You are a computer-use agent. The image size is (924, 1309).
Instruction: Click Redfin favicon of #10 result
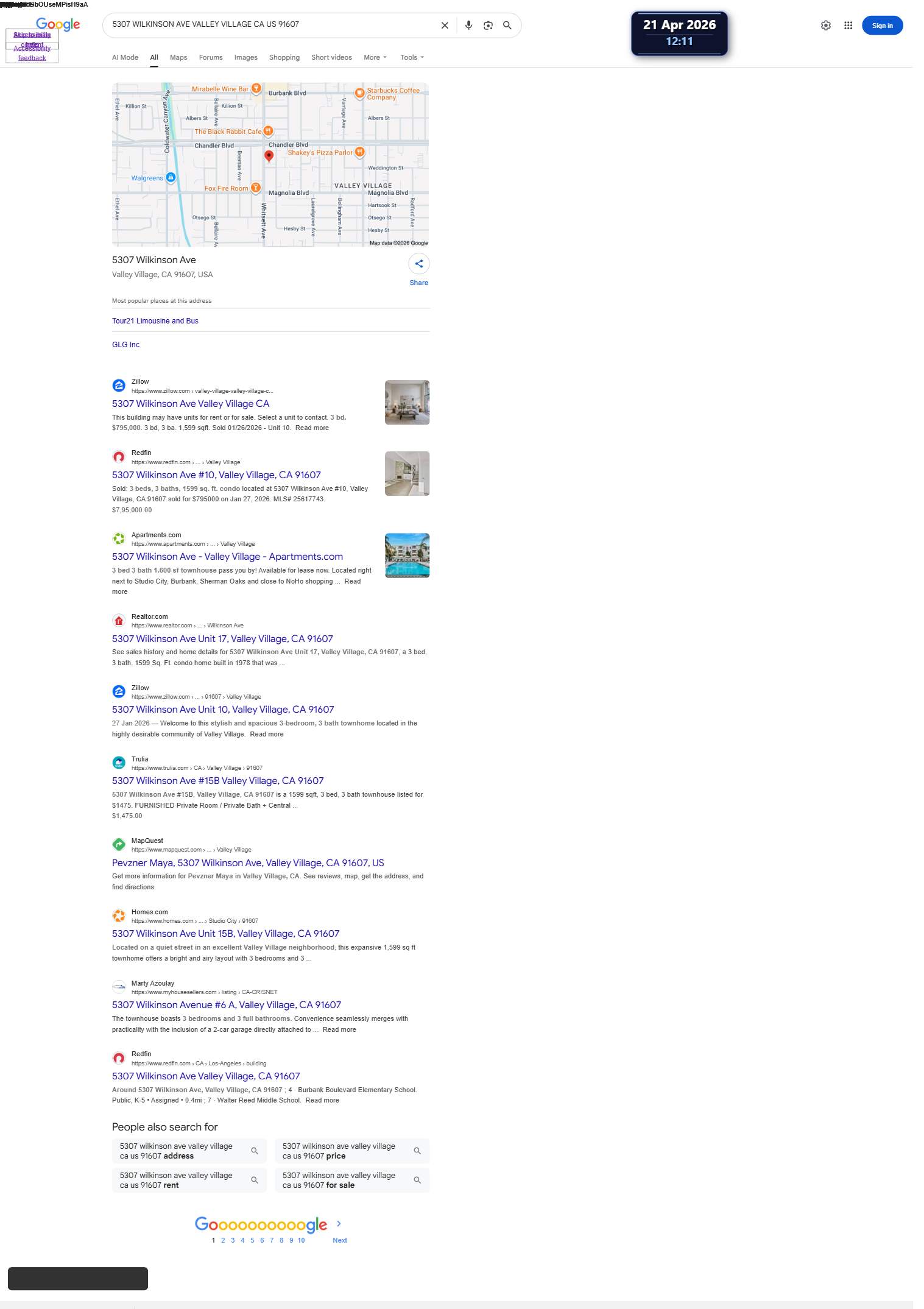119,457
